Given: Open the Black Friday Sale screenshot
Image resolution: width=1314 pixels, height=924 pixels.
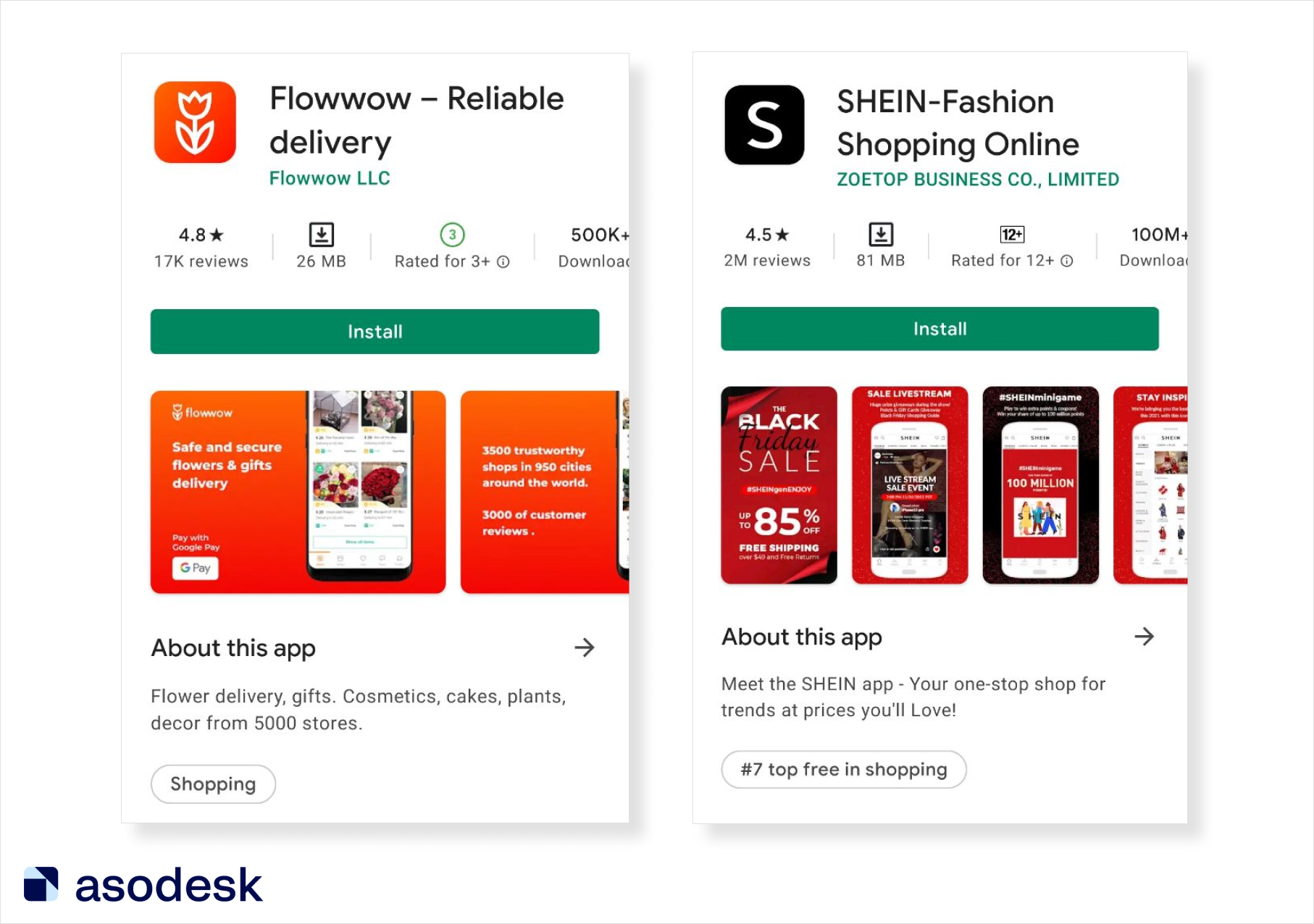Looking at the screenshot, I should tap(779, 485).
